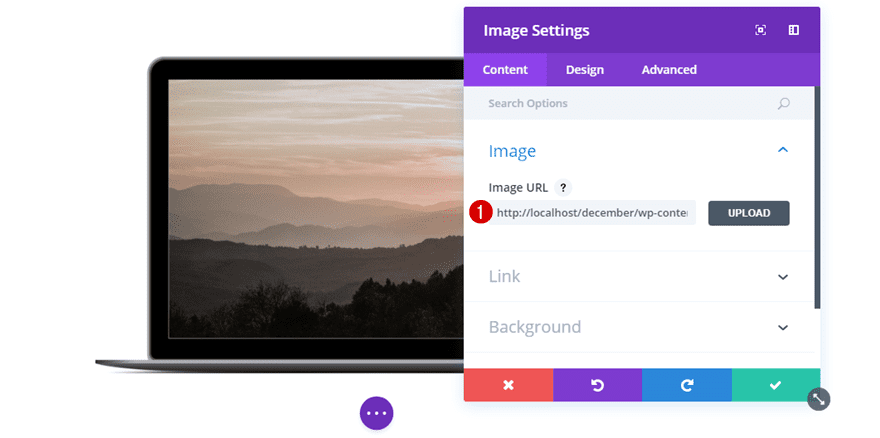Click the expand modal fullscreen icon
This screenshot has width=880, height=438.
point(760,30)
